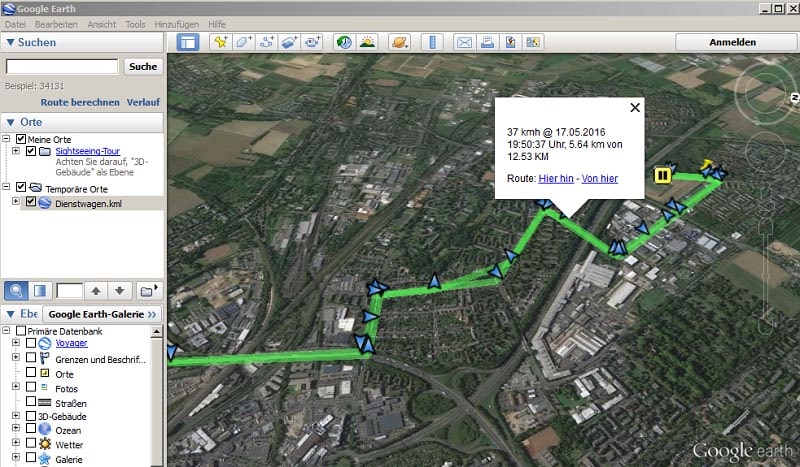Screen dimensions: 800x467
Task: Open the Ansicht menu
Action: click(102, 24)
